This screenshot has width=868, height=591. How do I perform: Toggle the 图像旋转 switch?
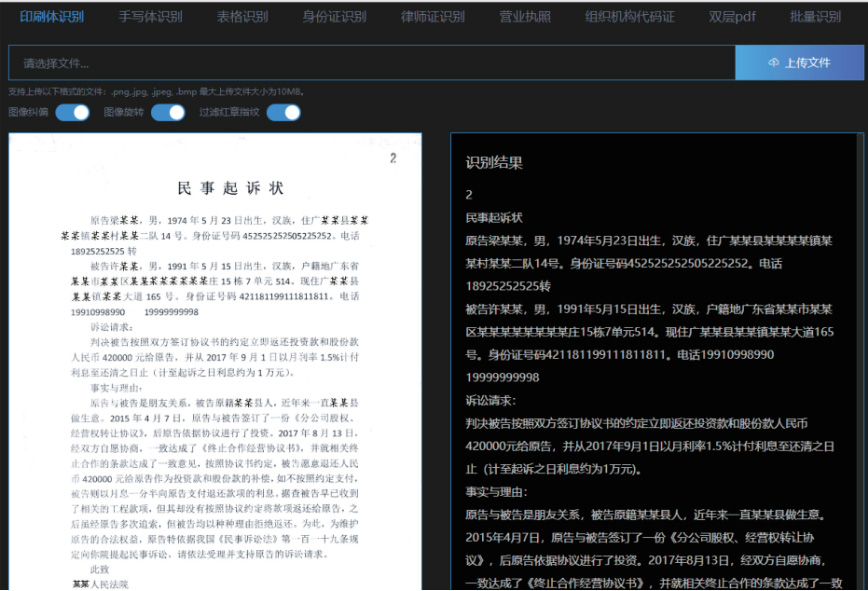coord(167,112)
